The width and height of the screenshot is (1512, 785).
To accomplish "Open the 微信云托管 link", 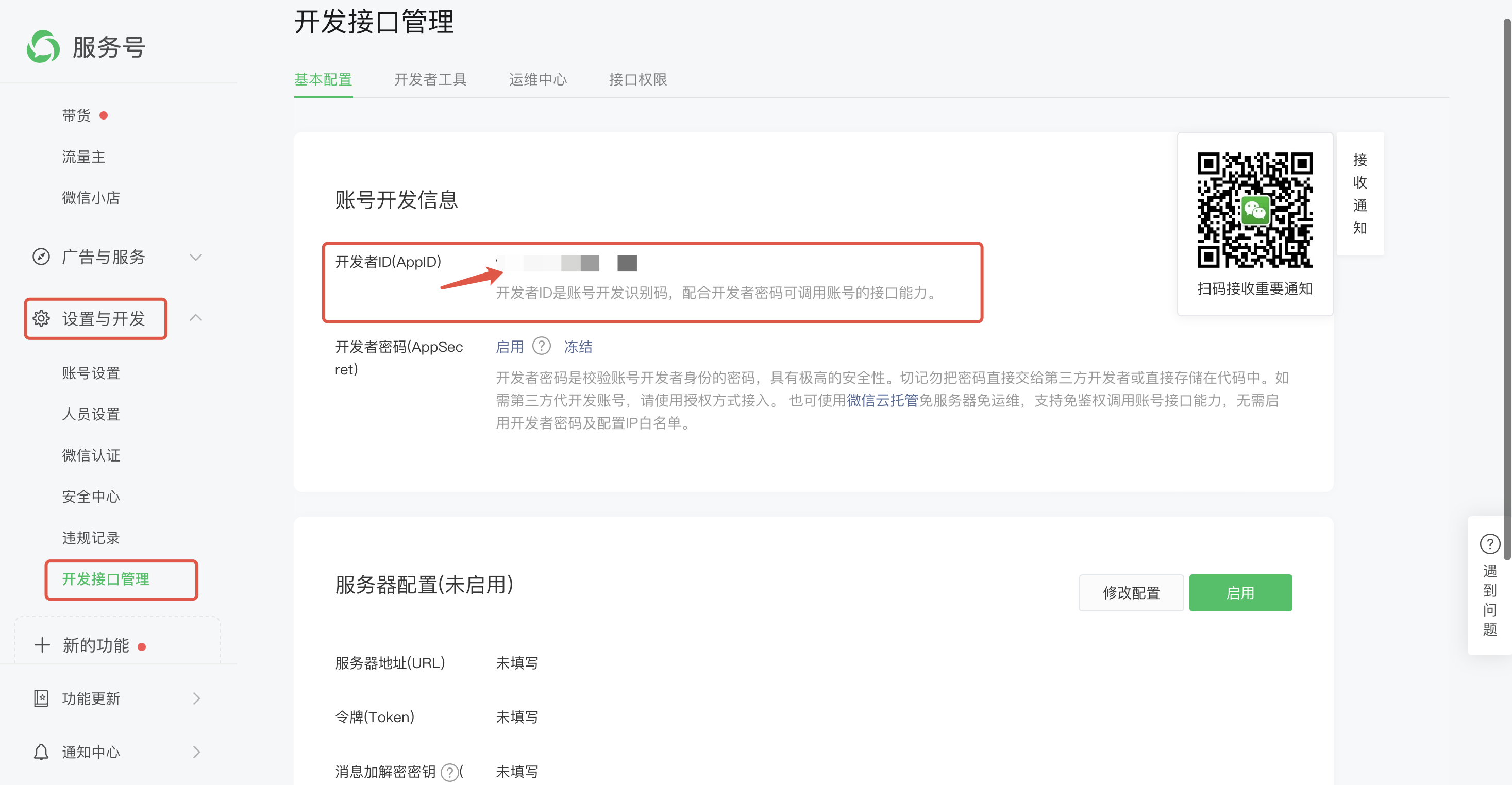I will coord(882,400).
